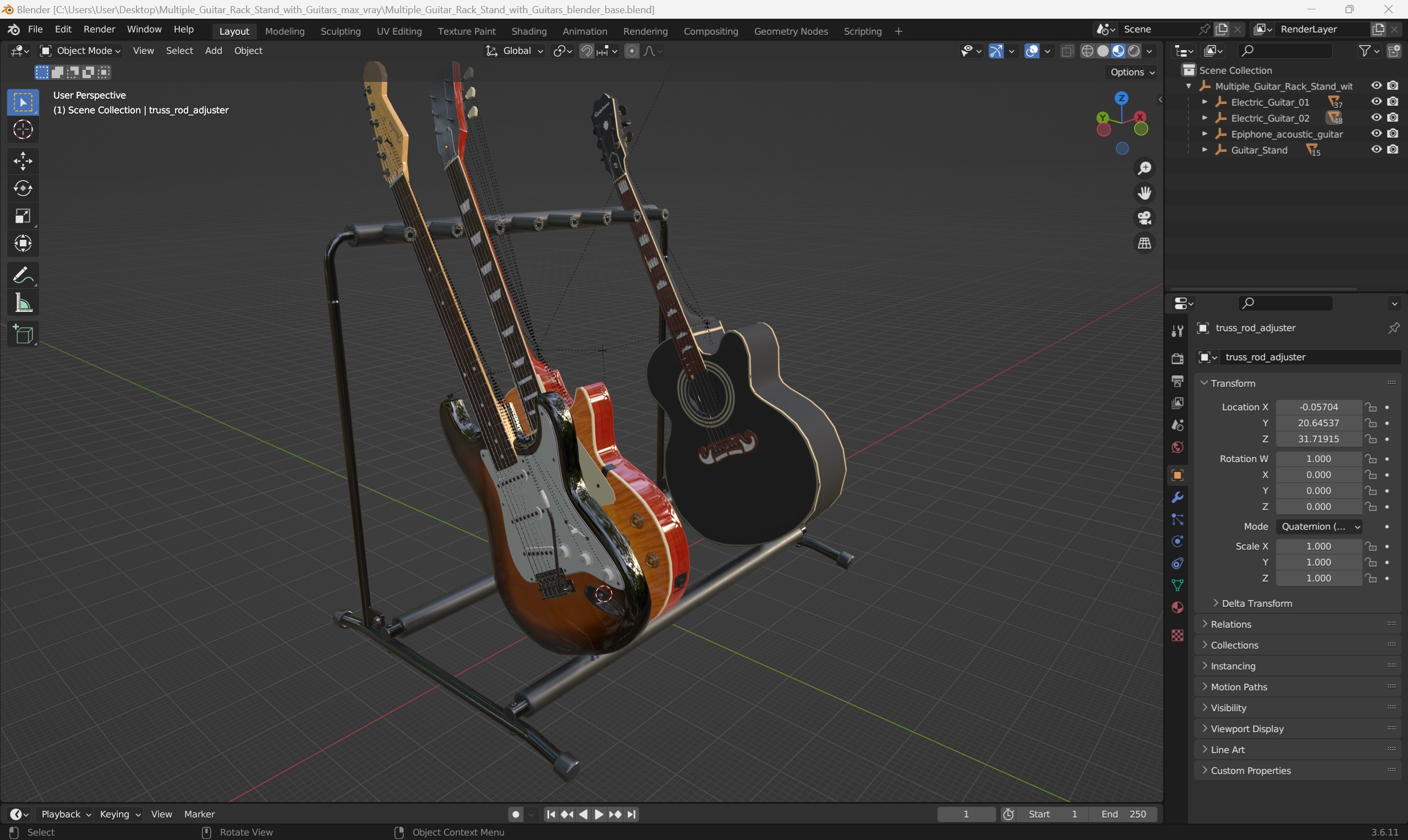Click the Location Z value field
The image size is (1408, 840).
pos(1318,439)
